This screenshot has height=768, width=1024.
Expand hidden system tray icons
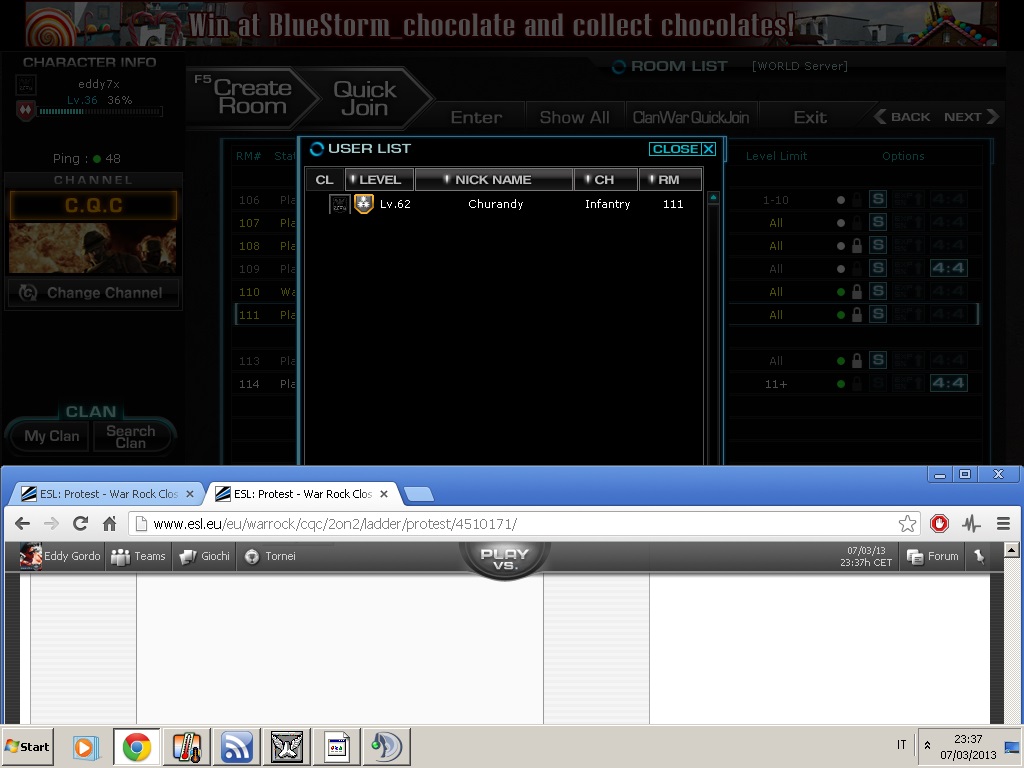(927, 746)
